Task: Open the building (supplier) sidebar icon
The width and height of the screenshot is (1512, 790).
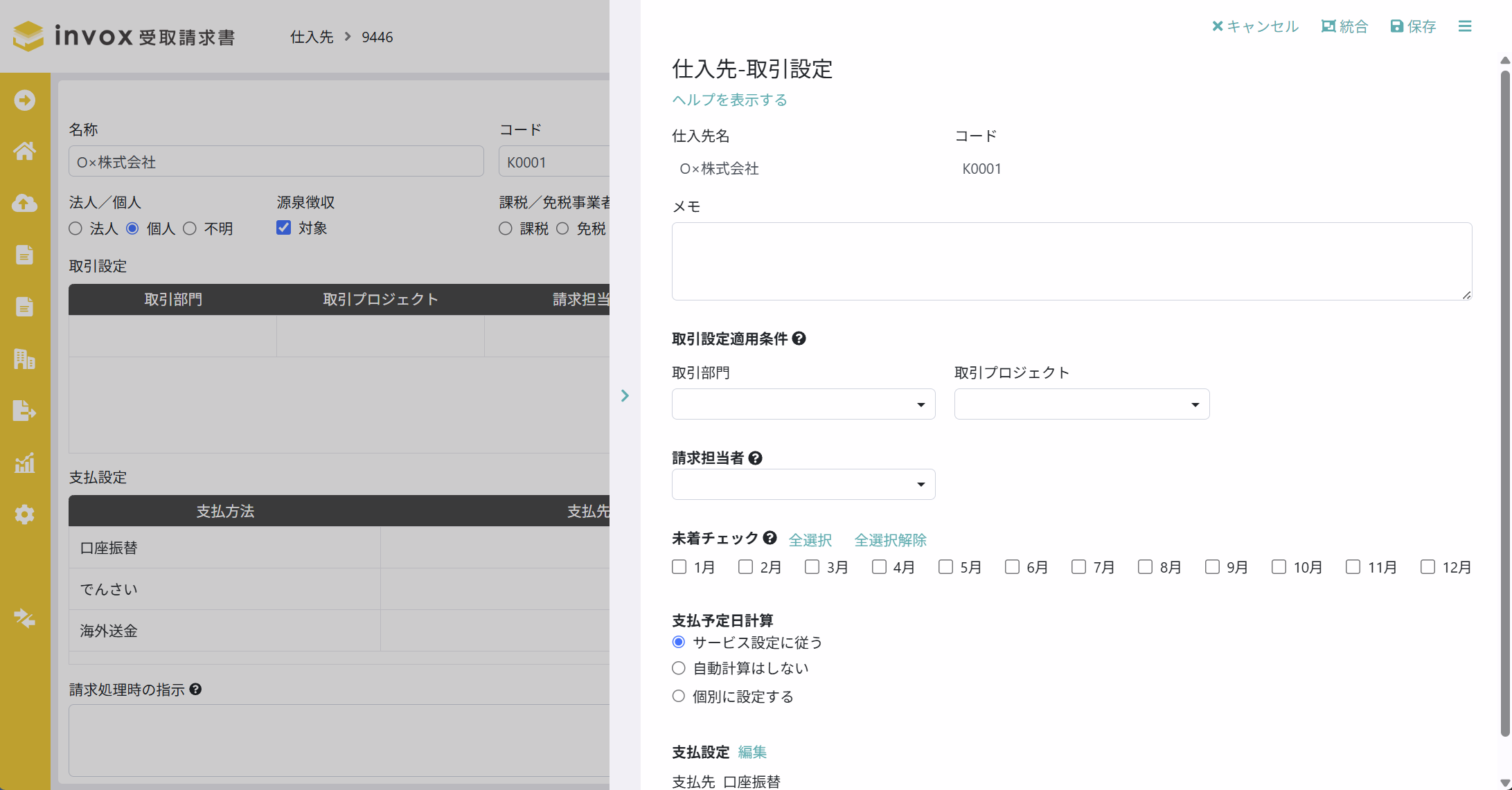Action: click(25, 359)
